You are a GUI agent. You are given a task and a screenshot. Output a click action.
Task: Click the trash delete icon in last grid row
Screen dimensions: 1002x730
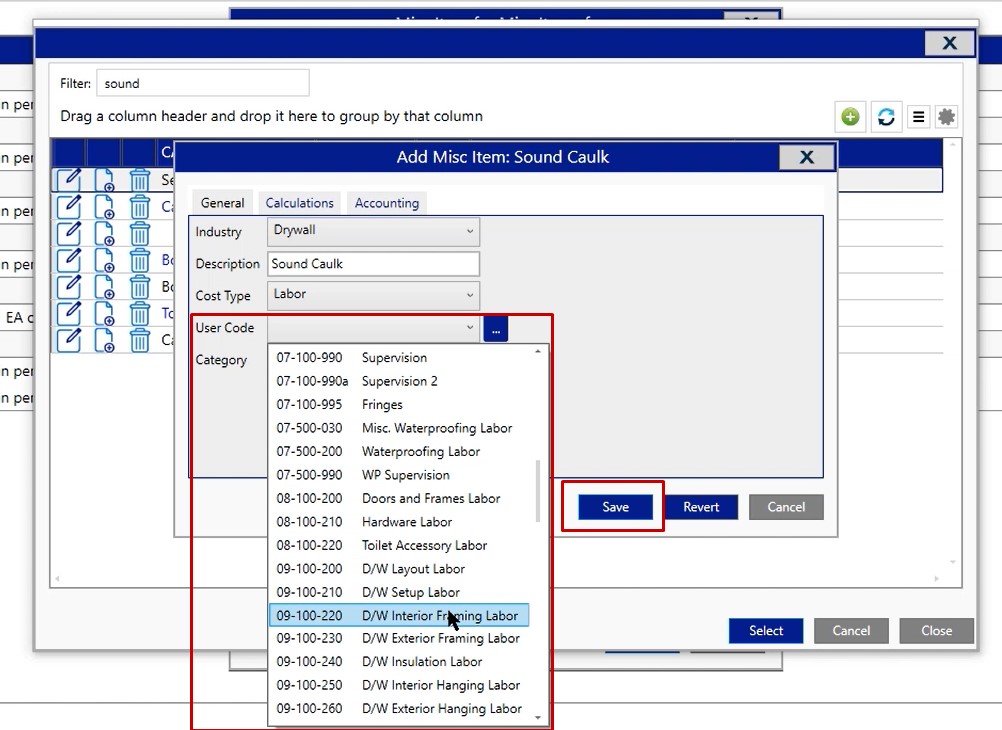pyautogui.click(x=140, y=340)
